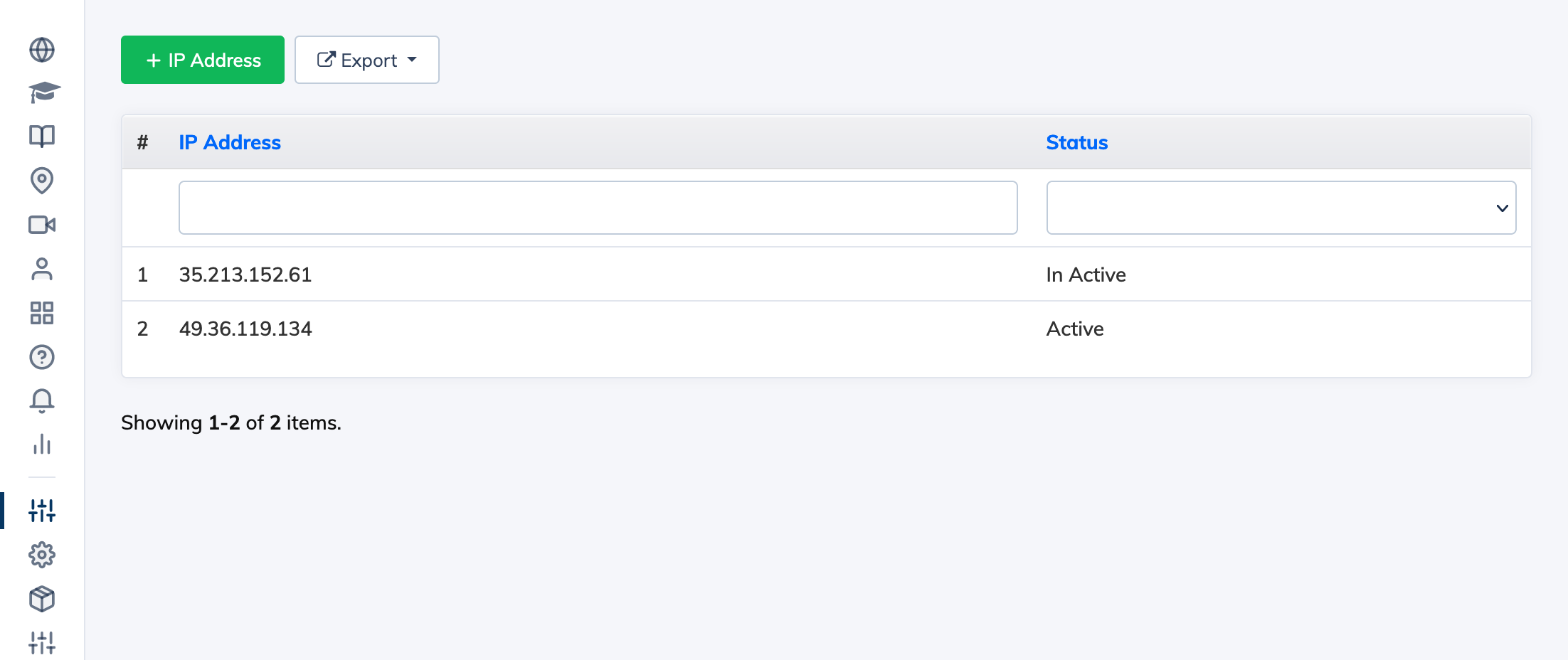
Task: Expand the Export options menu
Action: point(366,60)
